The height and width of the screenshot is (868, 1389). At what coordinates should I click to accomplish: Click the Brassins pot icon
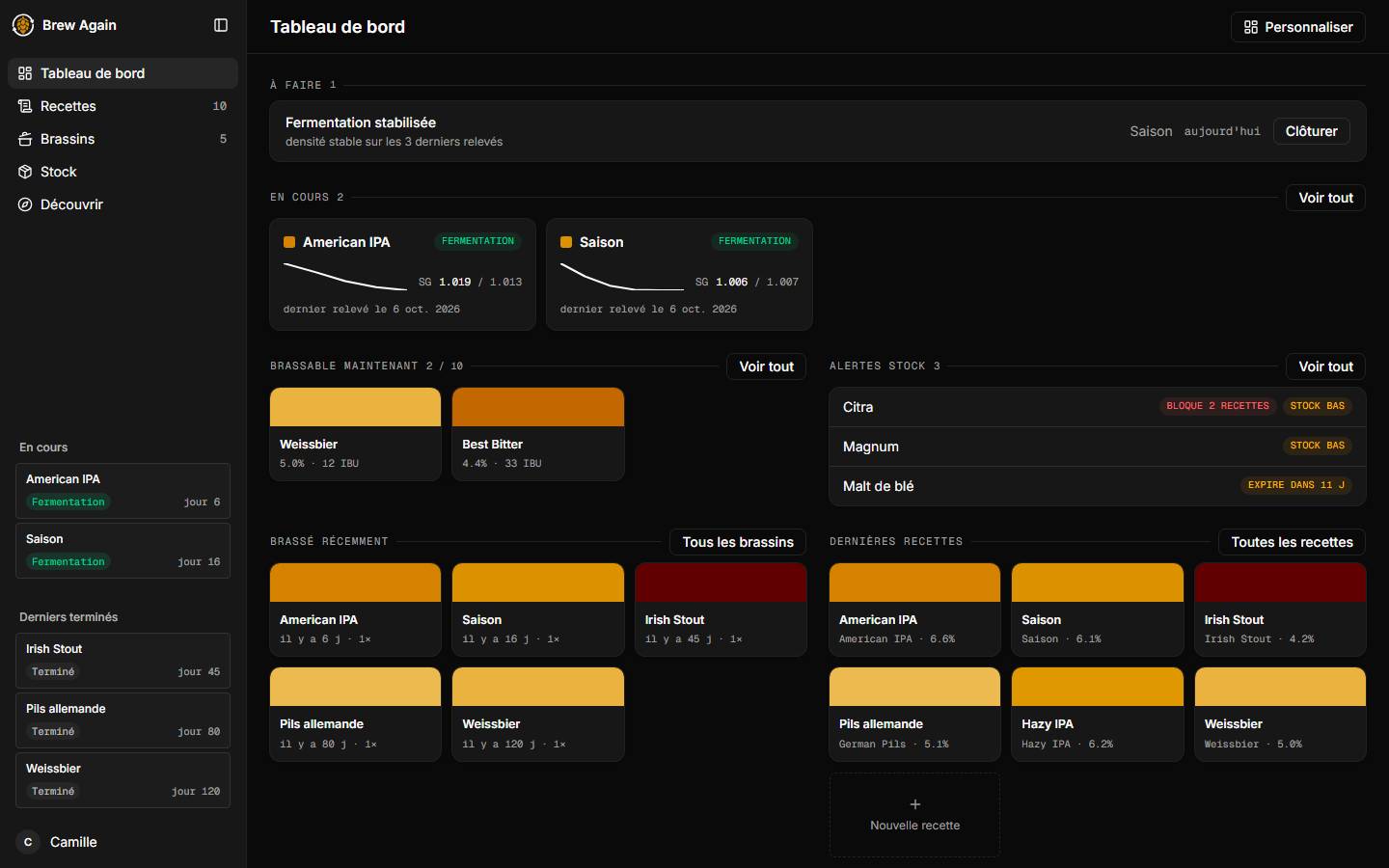(25, 139)
